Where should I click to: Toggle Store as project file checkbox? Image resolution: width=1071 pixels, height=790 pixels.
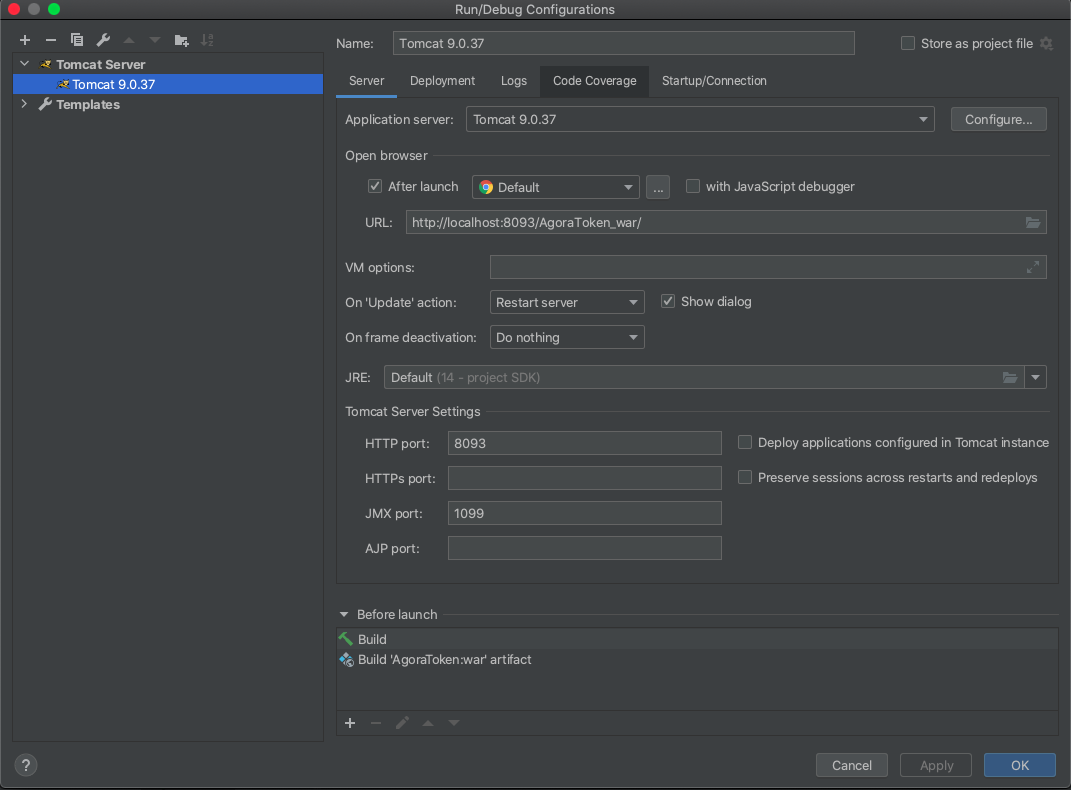pos(908,44)
